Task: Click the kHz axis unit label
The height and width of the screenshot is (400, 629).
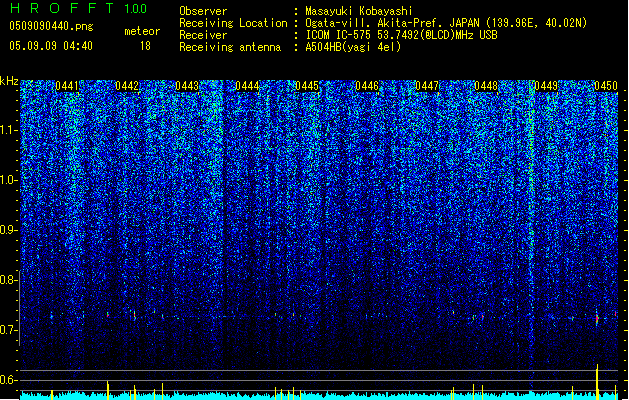Action: point(9,81)
